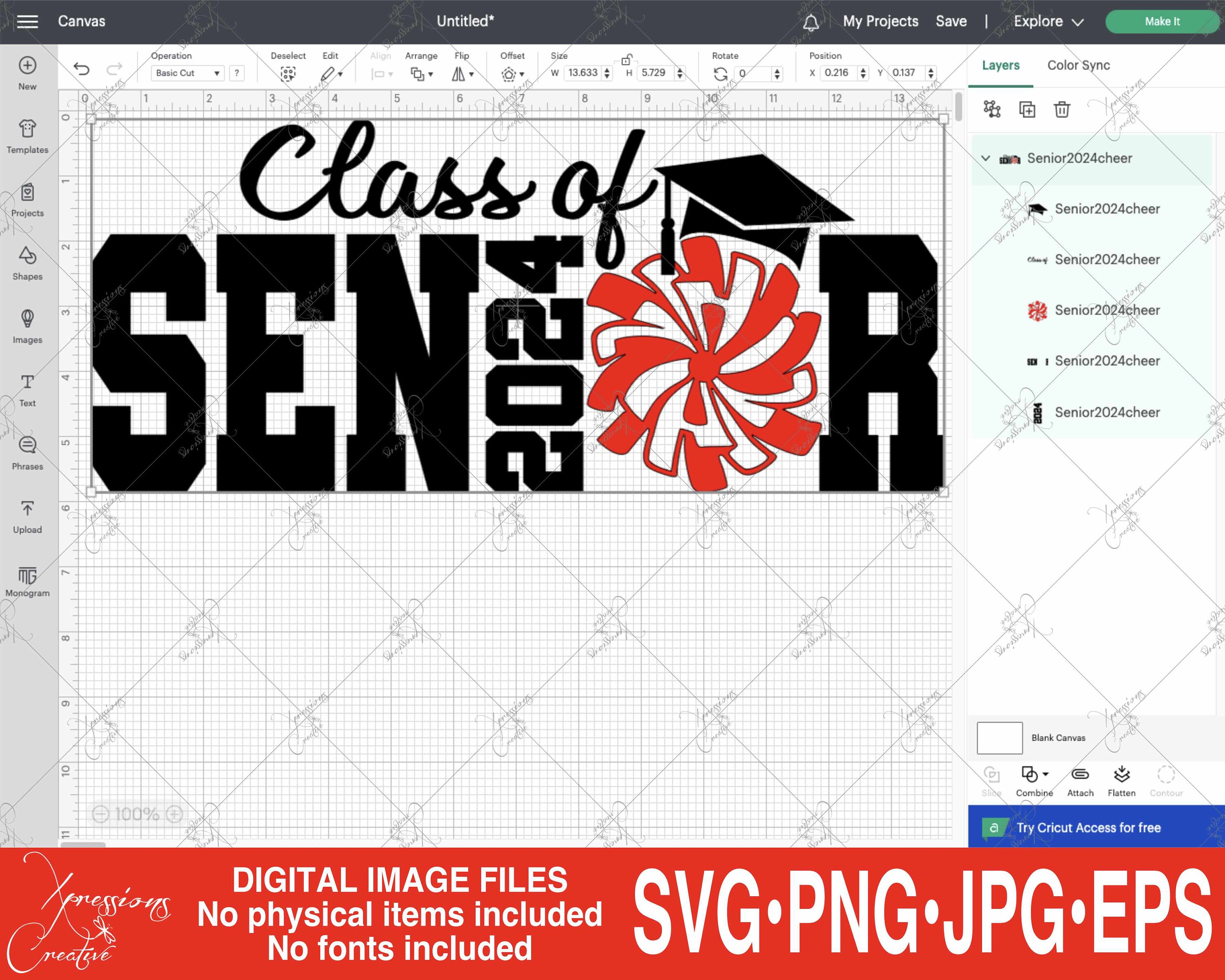Select the SEN R letters layer
This screenshot has width=1225, height=980.
(1091, 361)
